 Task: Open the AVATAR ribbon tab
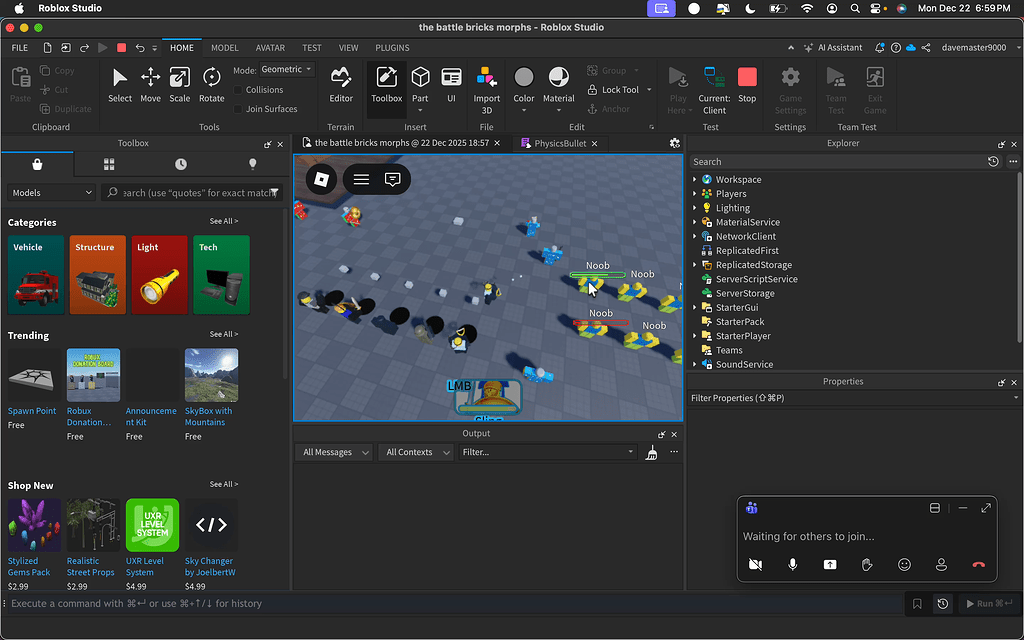(x=269, y=48)
